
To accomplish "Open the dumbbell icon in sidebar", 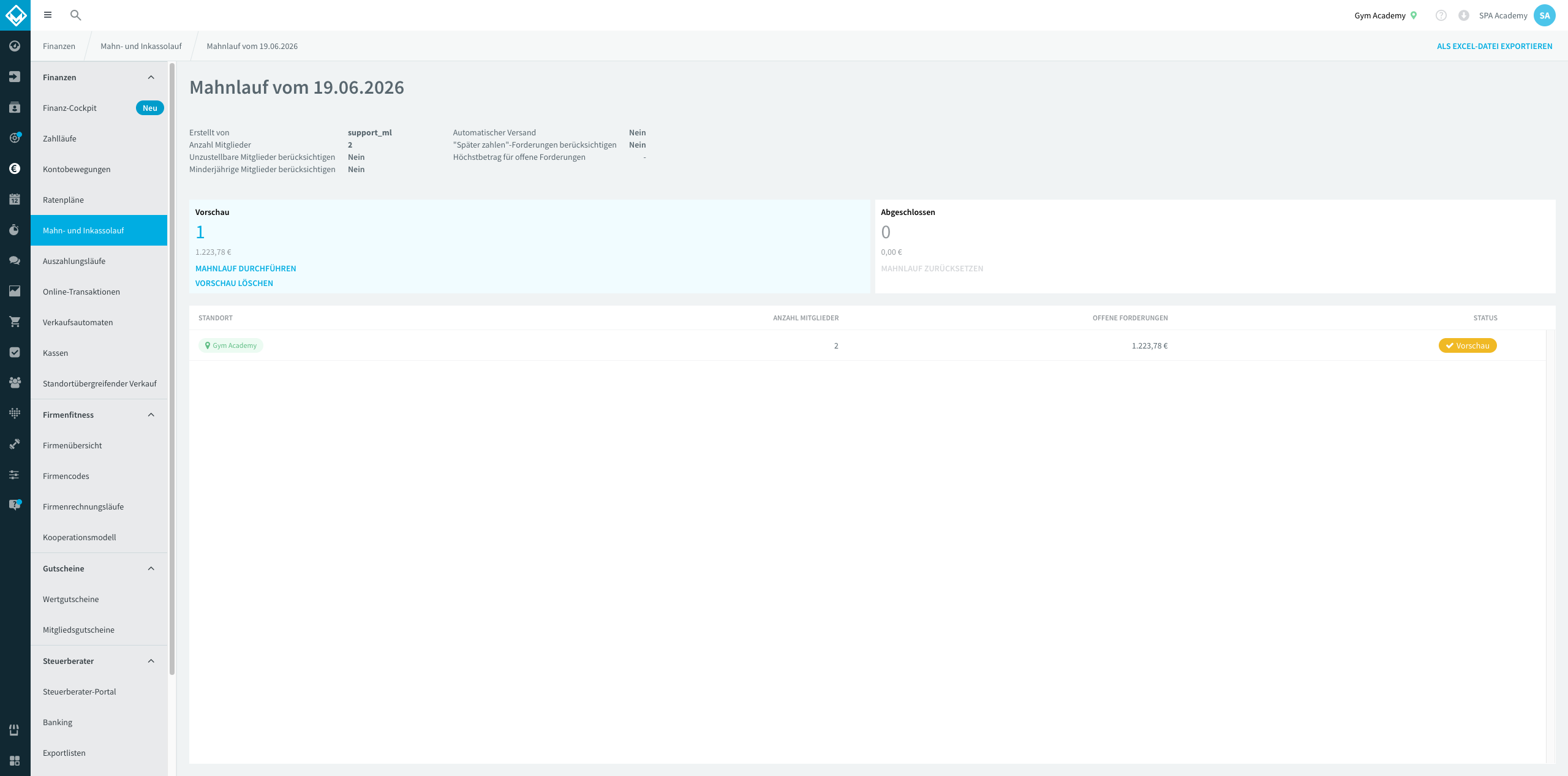I will (15, 444).
